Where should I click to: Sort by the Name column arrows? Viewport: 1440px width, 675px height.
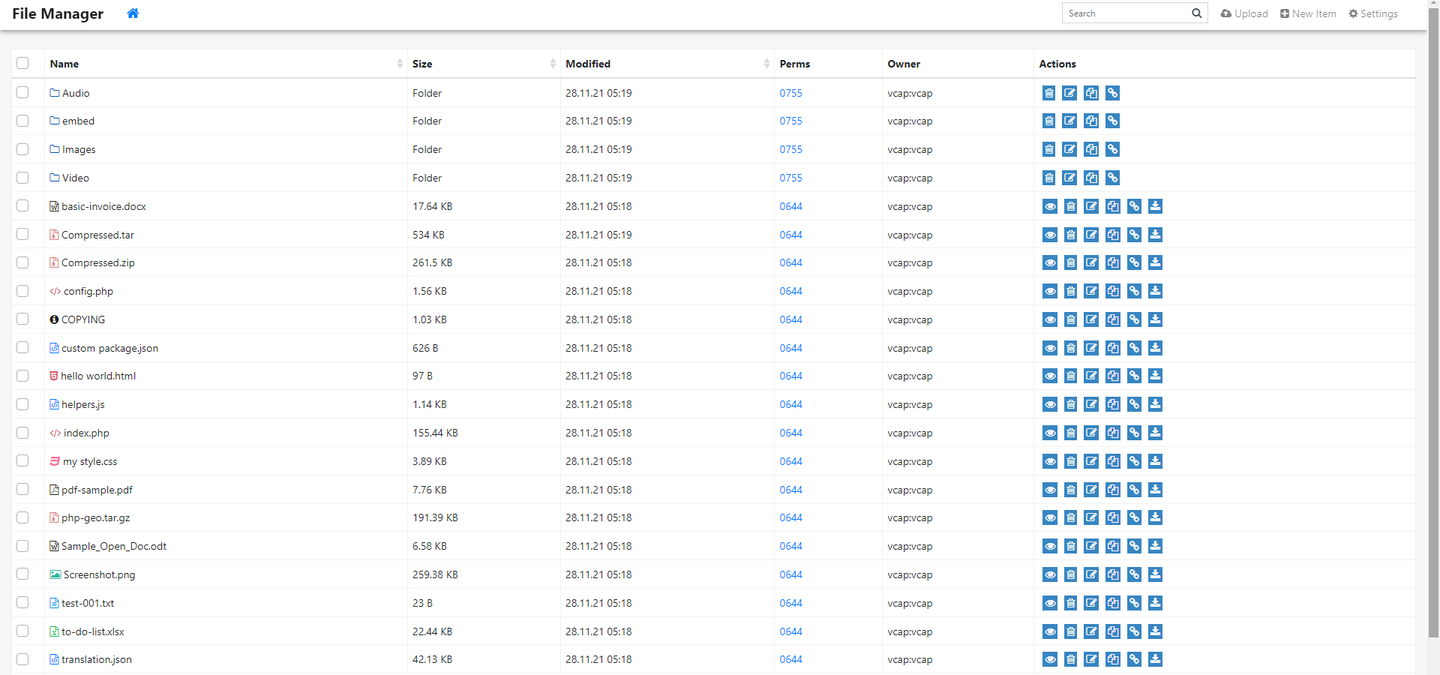[400, 64]
